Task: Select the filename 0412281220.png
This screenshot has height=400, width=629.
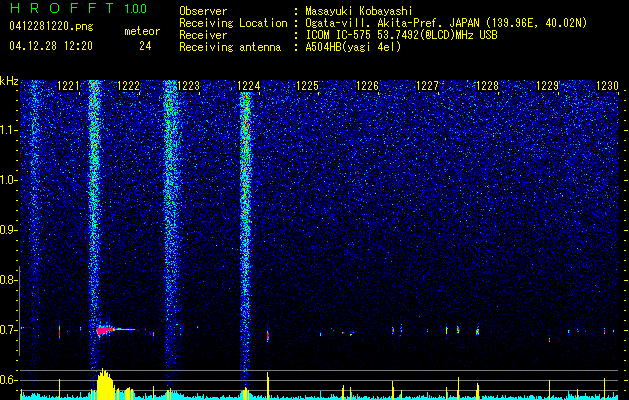Action: [51, 27]
